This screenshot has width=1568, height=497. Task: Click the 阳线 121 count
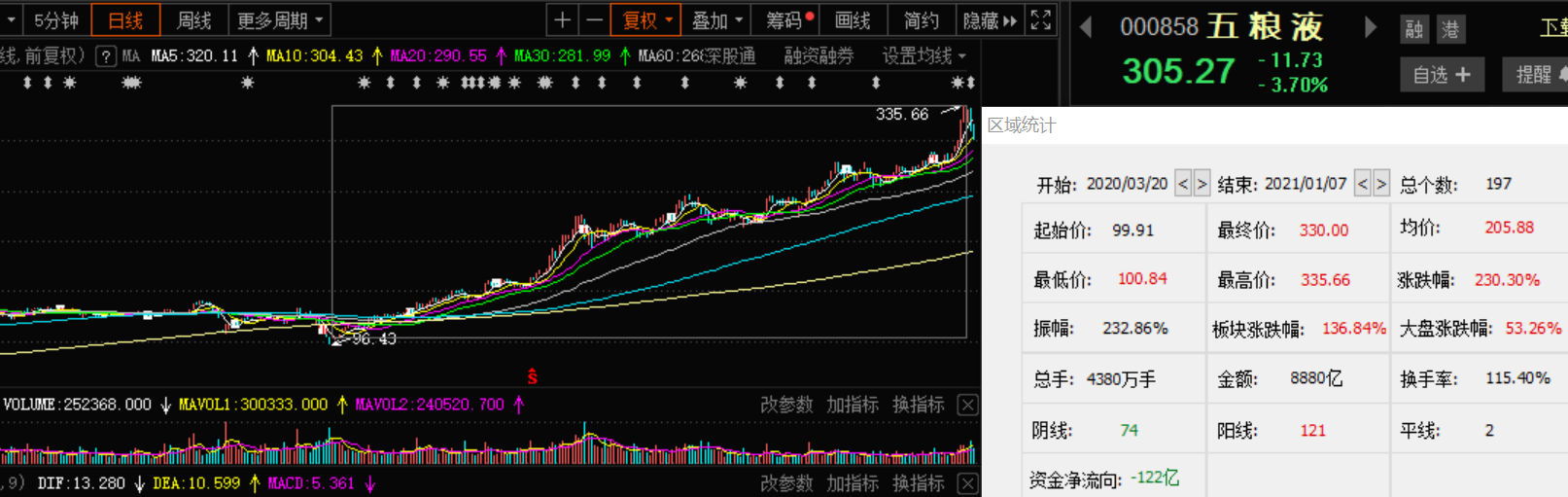tap(1312, 431)
